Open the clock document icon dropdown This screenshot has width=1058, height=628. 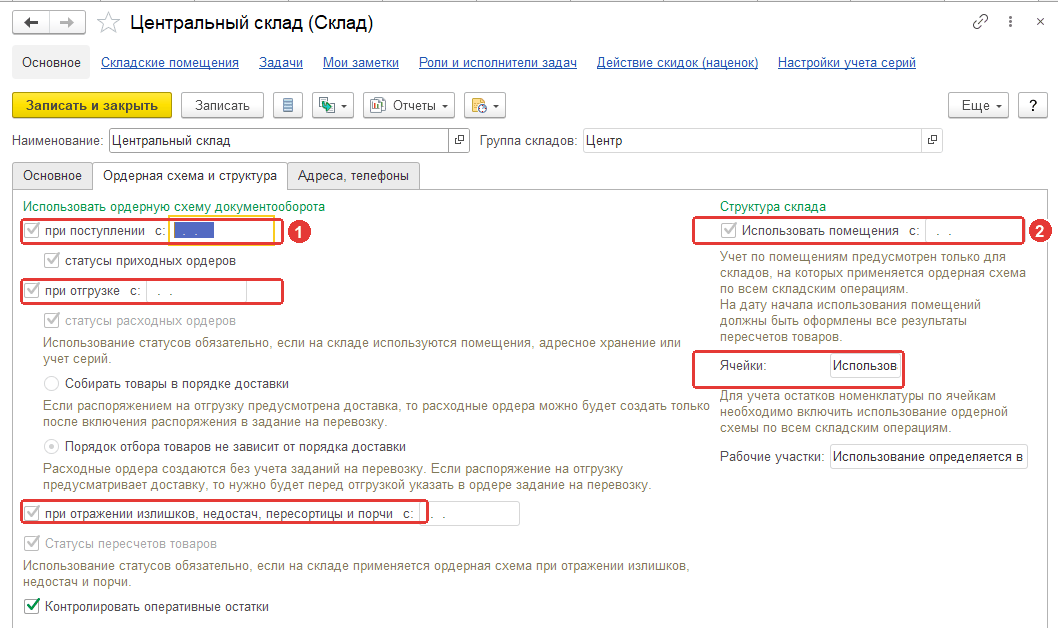tap(485, 105)
